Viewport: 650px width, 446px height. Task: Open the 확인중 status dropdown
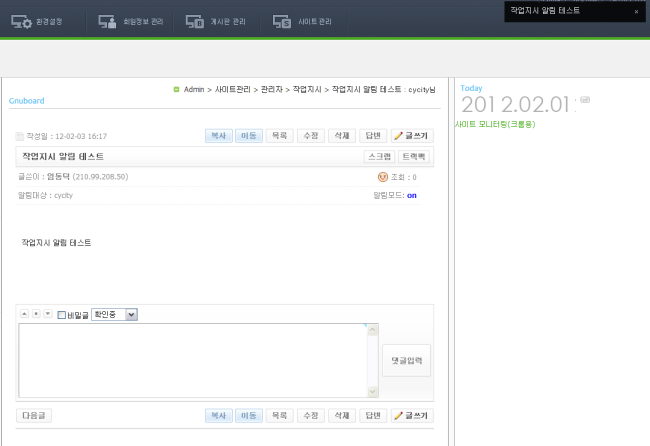[114, 315]
